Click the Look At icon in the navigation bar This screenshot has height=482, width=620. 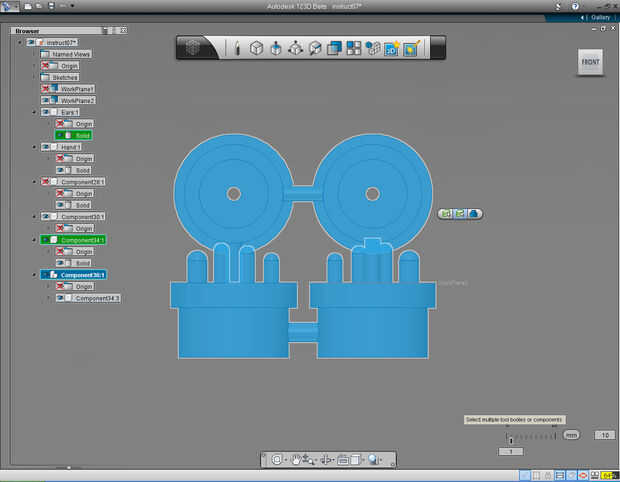(325, 460)
